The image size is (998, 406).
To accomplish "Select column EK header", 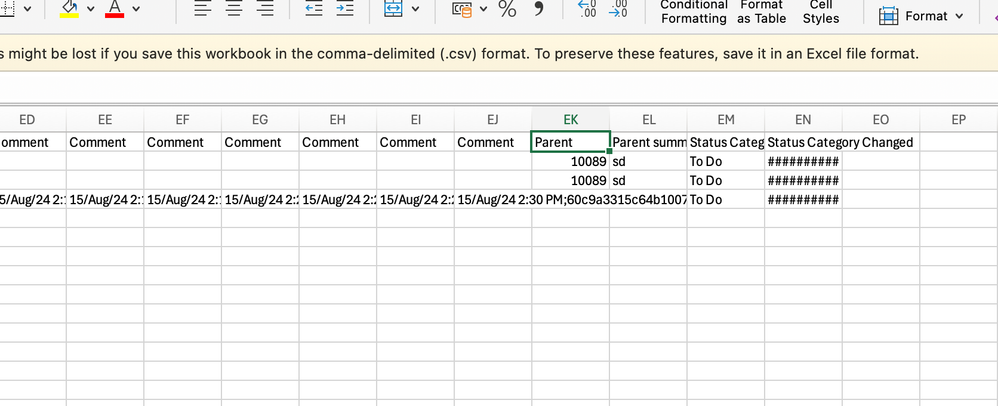I will point(571,120).
